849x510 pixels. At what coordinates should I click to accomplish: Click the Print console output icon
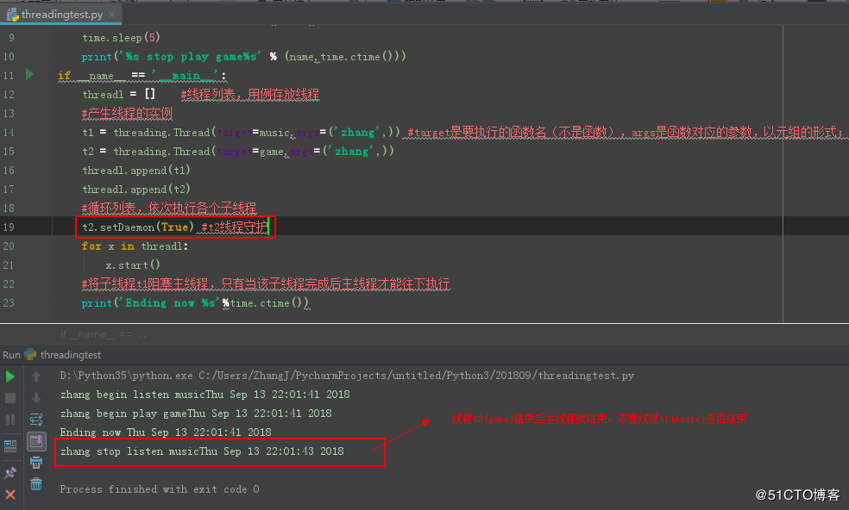[x=36, y=463]
